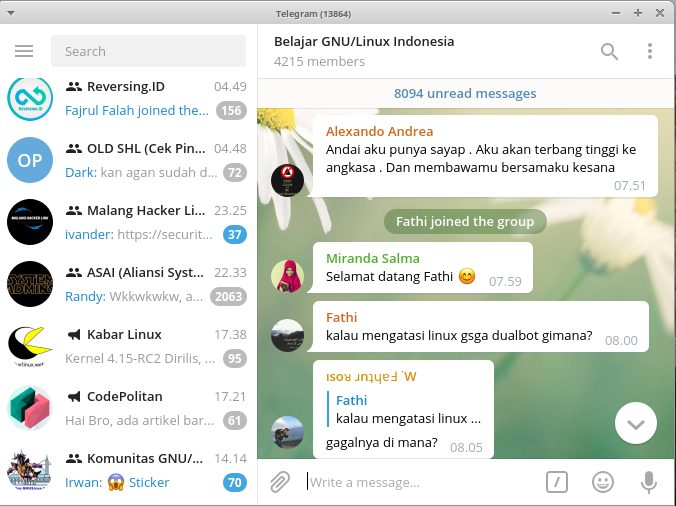Open the window menu arrow in title bar
This screenshot has height=506, width=676.
point(11,13)
